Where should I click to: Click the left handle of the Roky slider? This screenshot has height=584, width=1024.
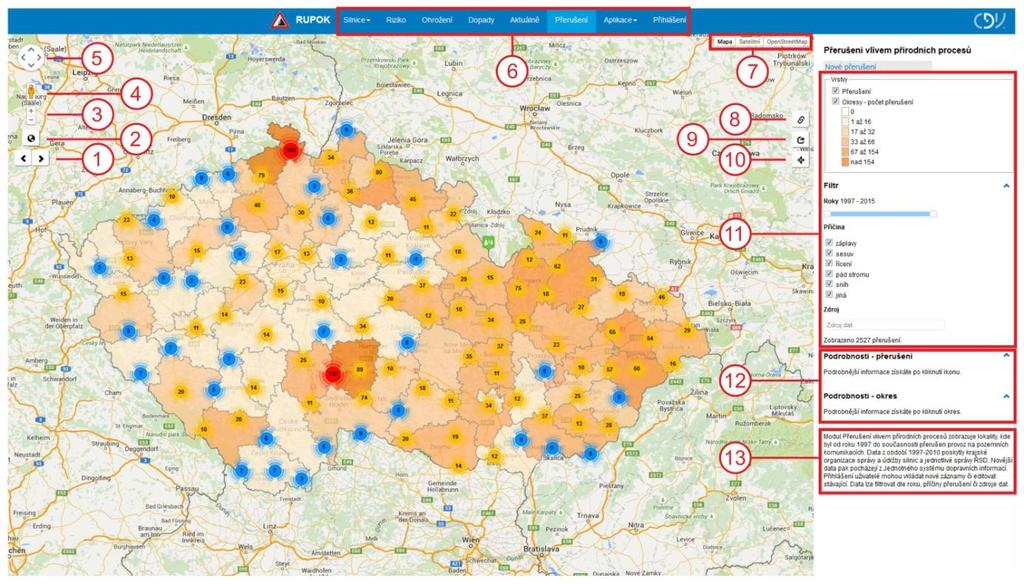pyautogui.click(x=827, y=214)
